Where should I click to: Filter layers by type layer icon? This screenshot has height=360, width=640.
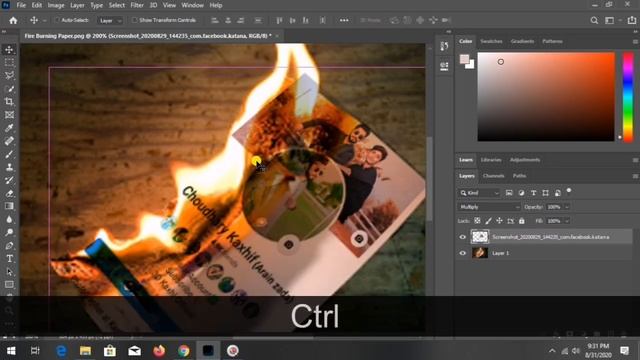(x=533, y=193)
